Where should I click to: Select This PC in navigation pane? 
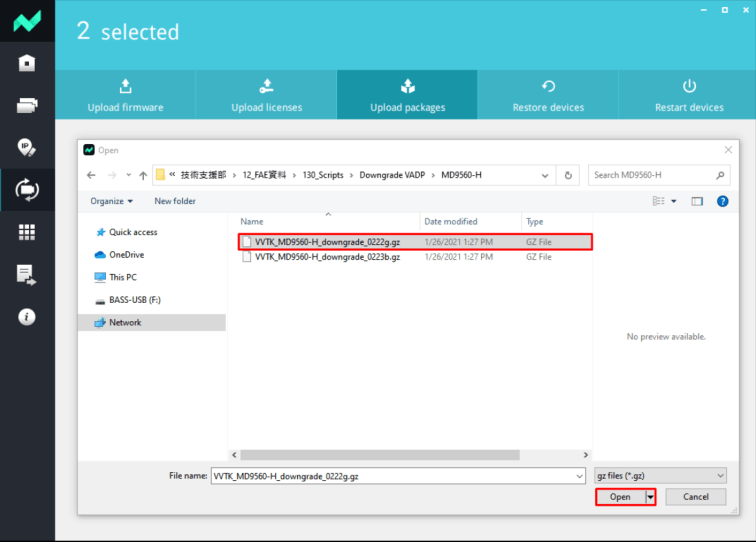point(123,277)
